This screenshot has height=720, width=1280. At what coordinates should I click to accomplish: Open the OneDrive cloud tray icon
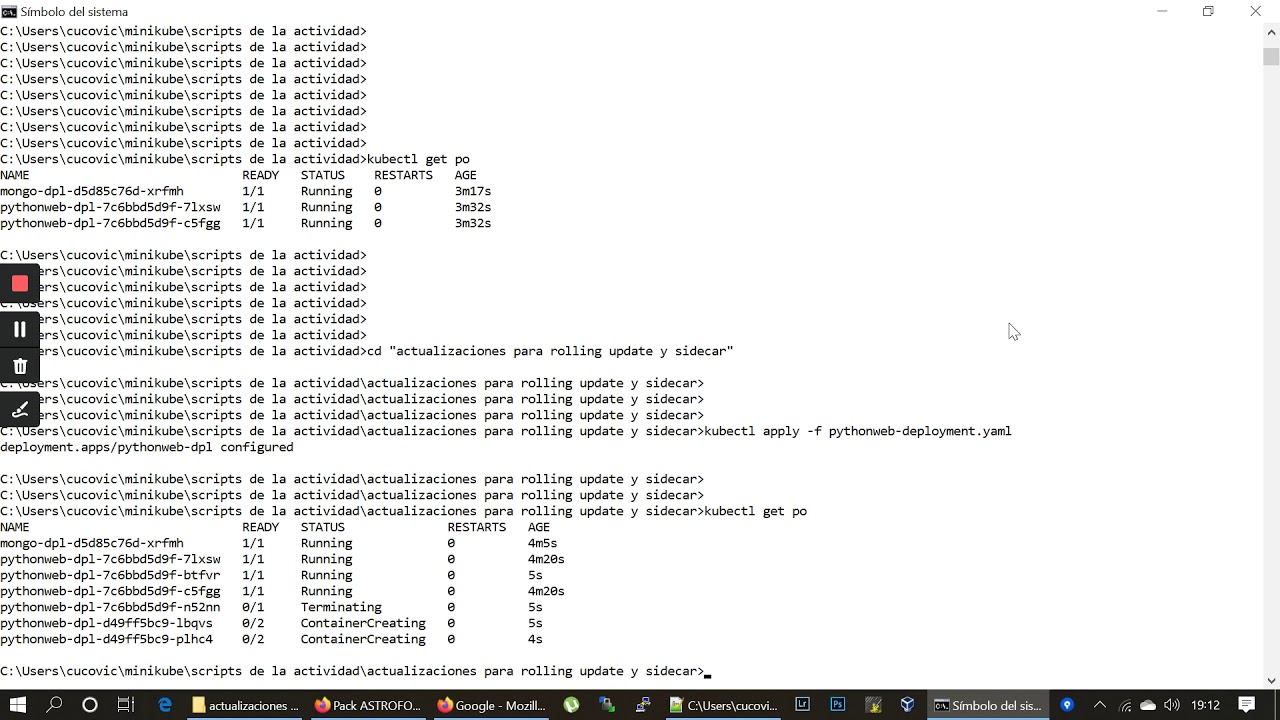1148,706
